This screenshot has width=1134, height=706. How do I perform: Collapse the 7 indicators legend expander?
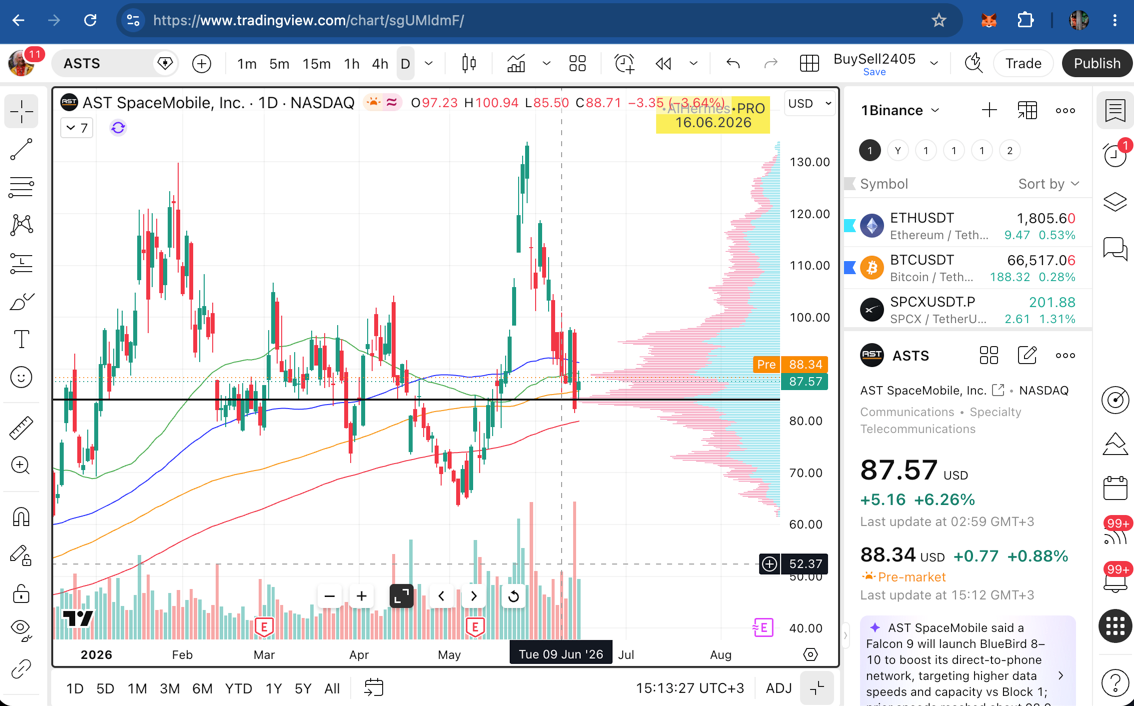click(77, 128)
